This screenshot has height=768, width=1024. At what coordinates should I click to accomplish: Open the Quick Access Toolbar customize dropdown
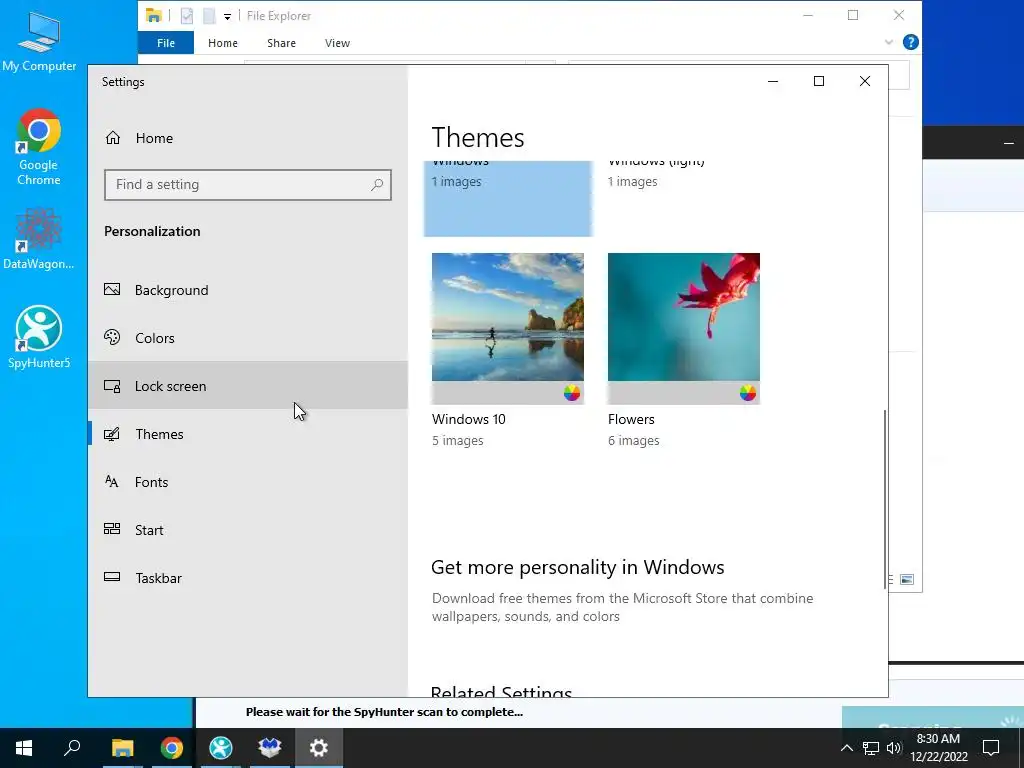(227, 16)
